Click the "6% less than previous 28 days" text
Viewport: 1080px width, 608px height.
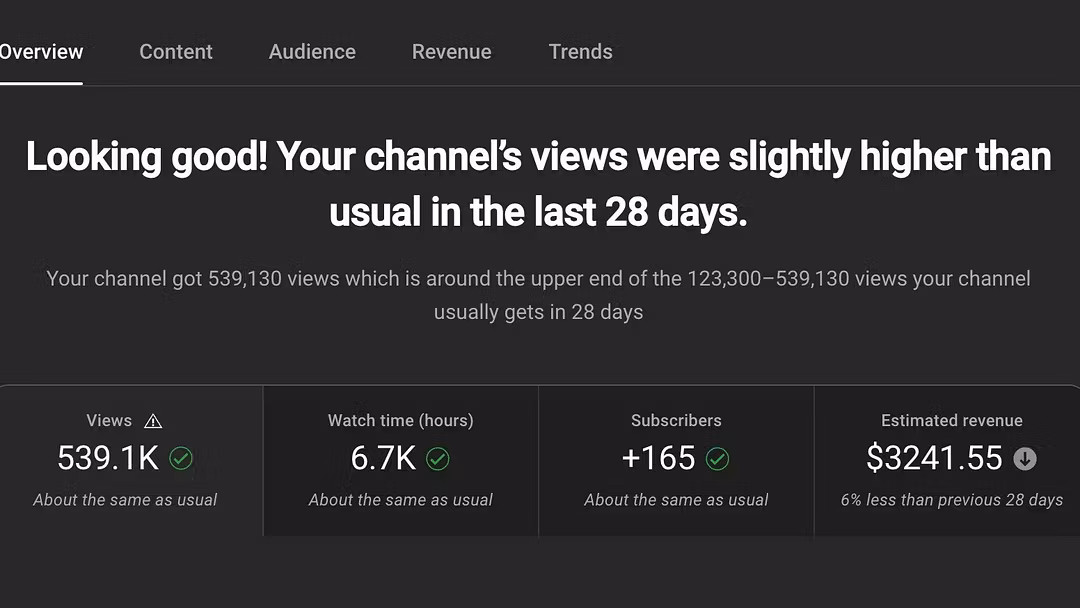(951, 500)
